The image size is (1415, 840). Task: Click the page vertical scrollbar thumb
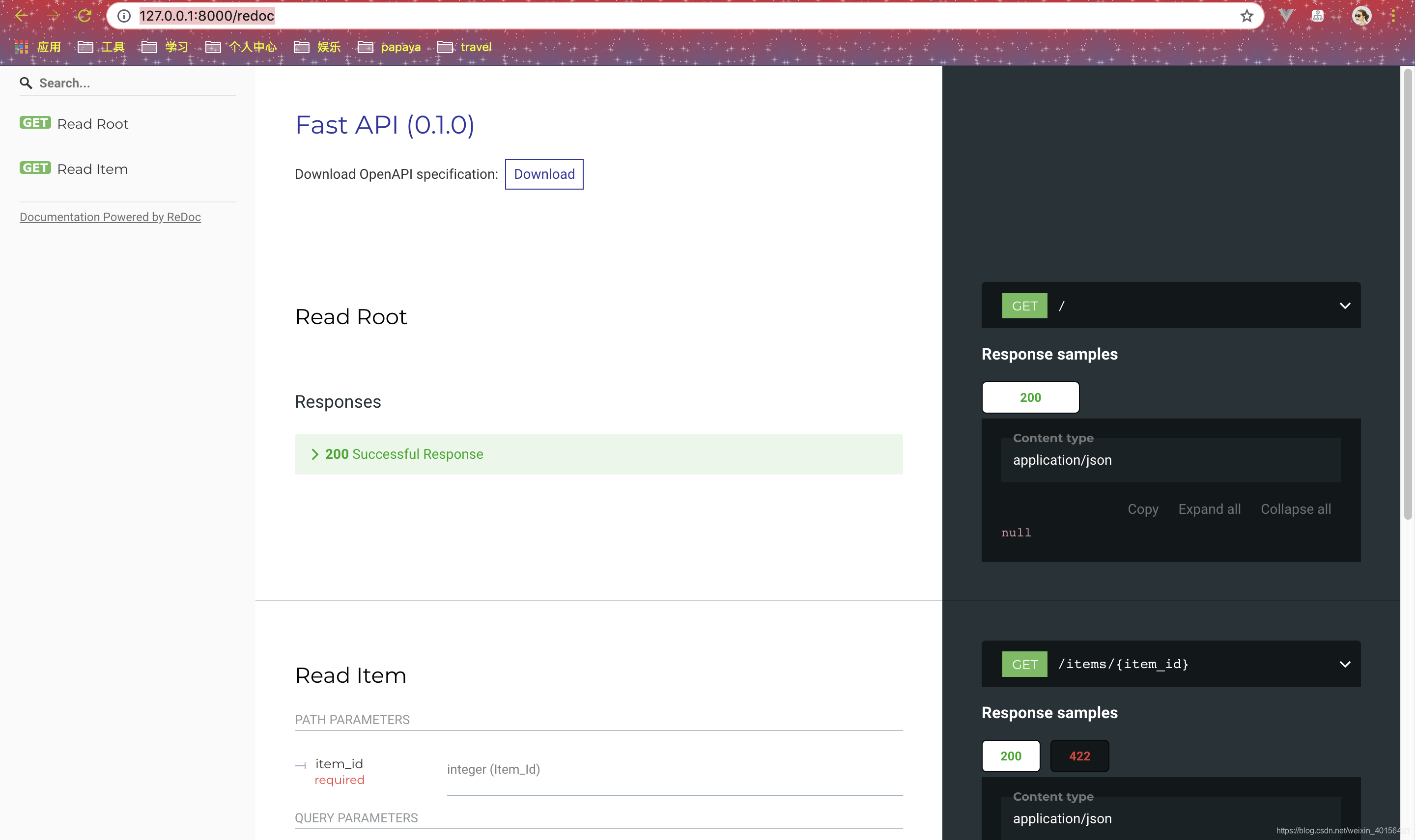point(1407,294)
